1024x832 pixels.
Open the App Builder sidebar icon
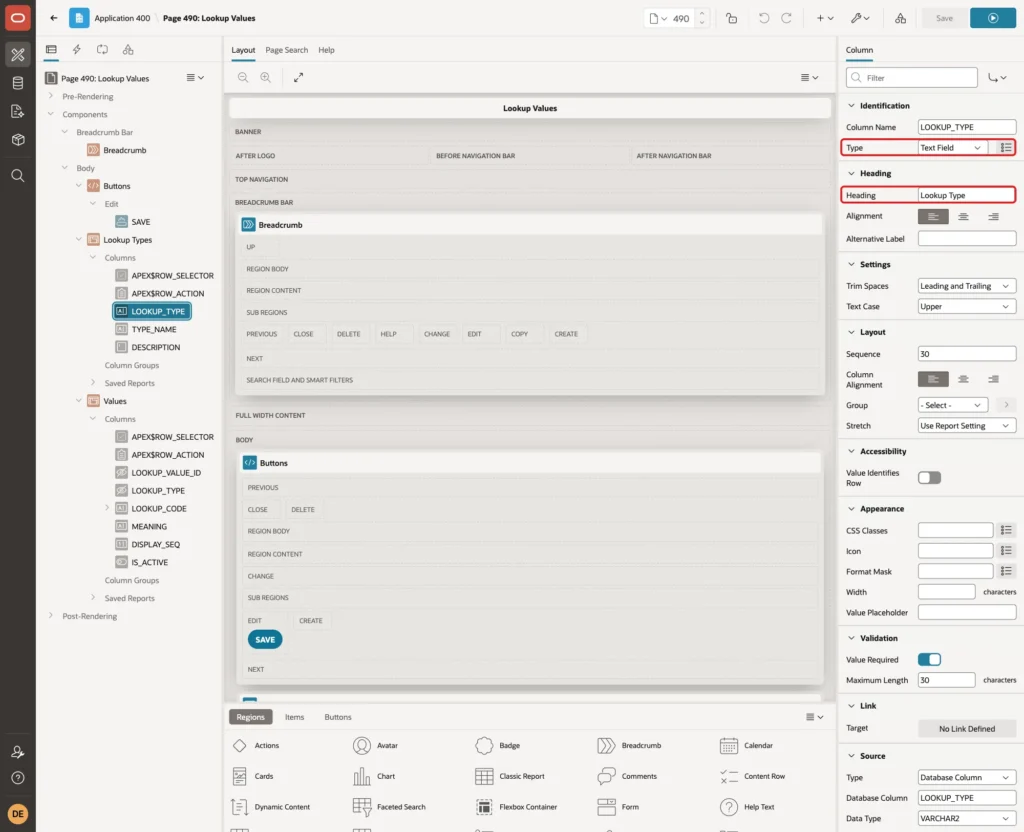[x=18, y=55]
